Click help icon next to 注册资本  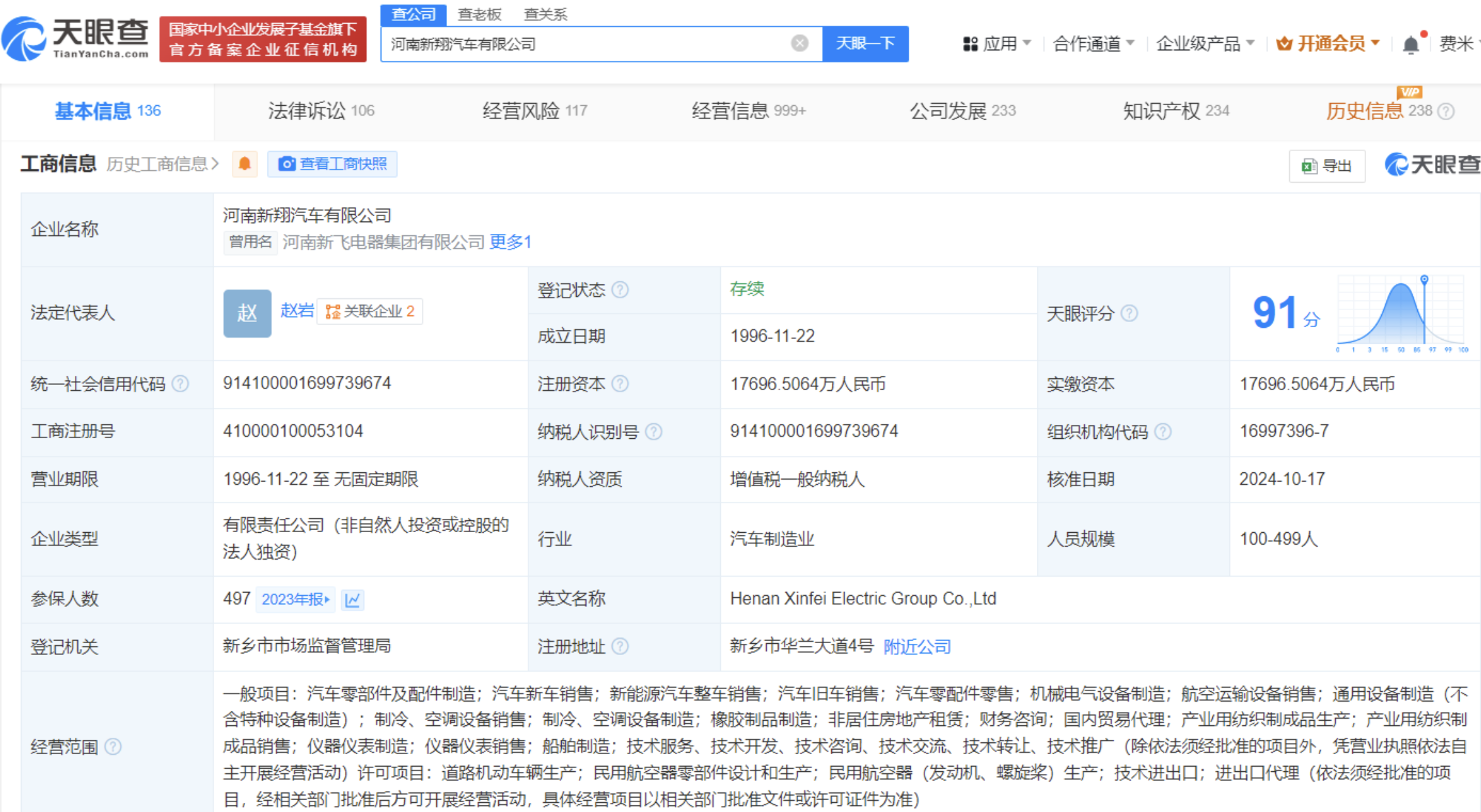[x=620, y=384]
